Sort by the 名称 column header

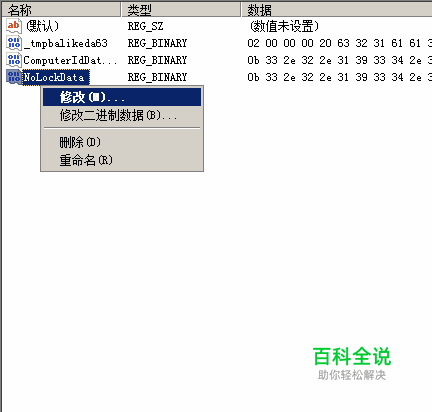61,9
